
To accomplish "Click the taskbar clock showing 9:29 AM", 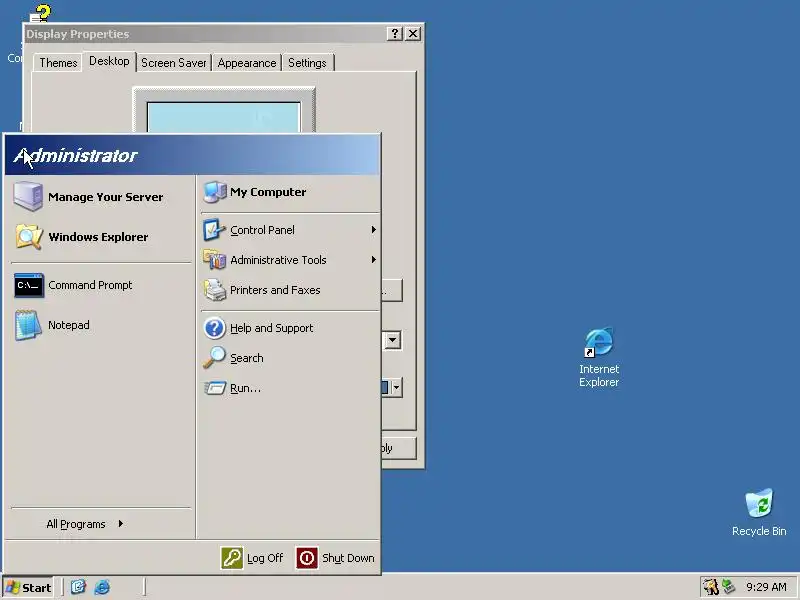I will click(766, 587).
